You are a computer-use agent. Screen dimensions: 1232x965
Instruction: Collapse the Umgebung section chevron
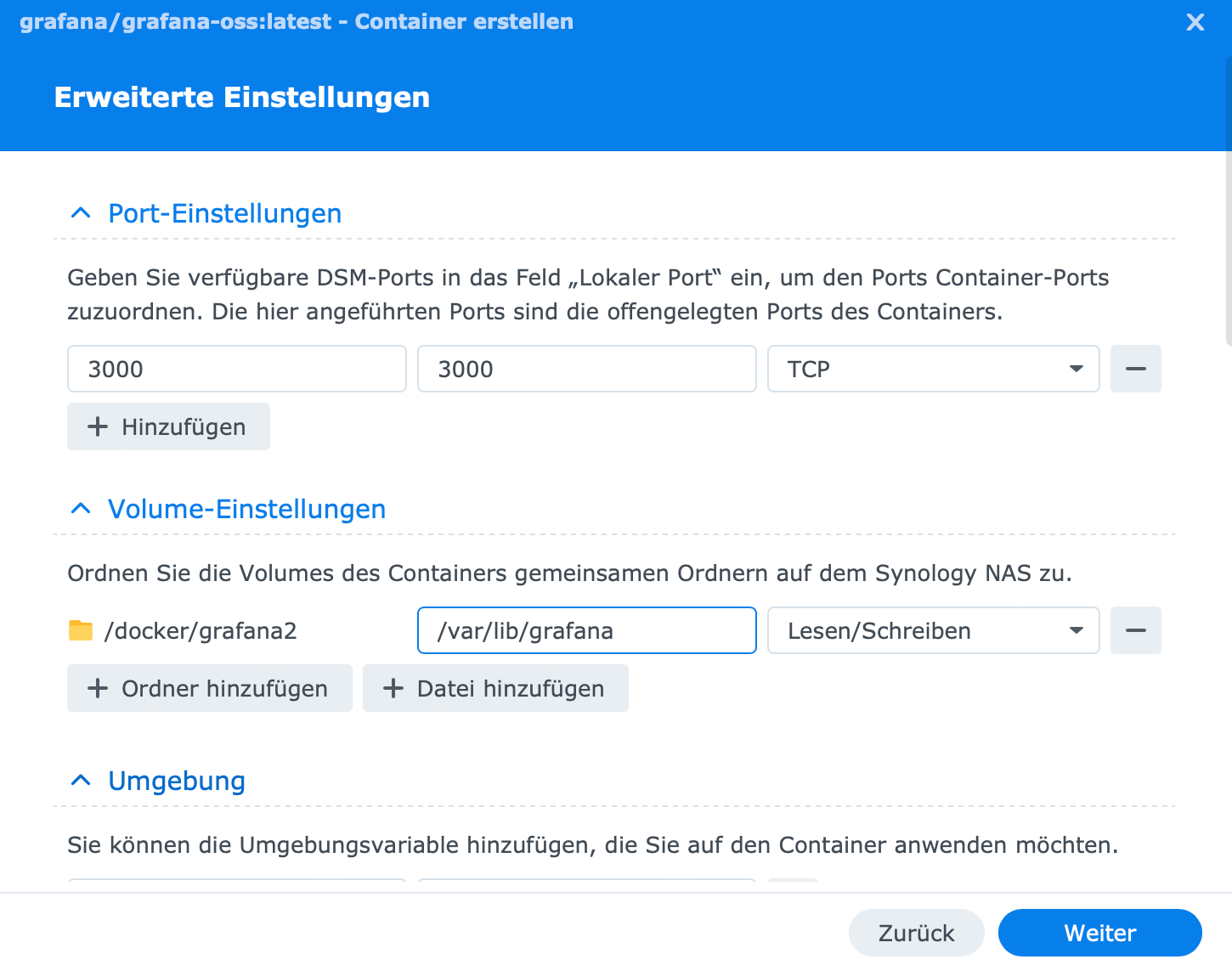[81, 781]
